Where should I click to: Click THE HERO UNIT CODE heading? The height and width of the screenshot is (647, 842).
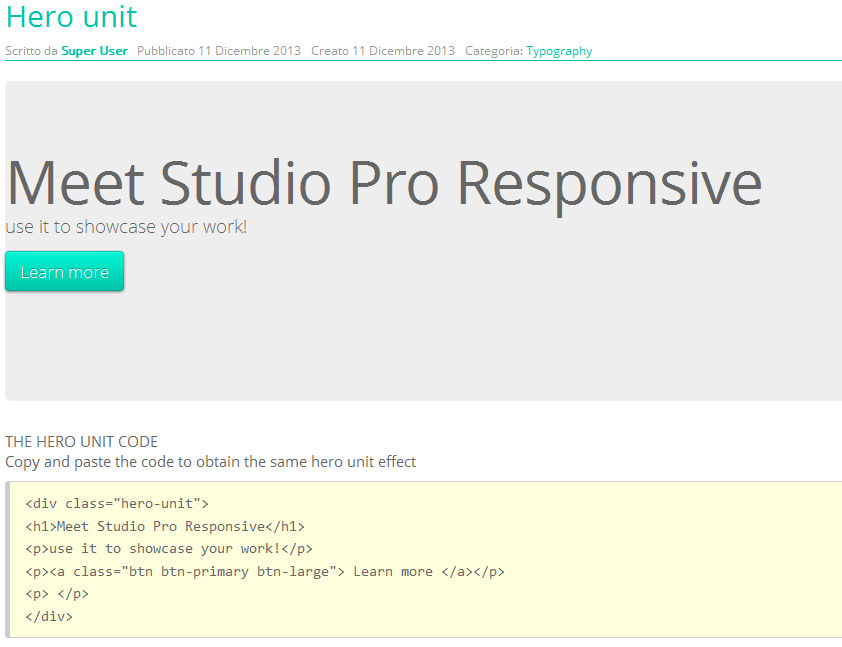coord(81,441)
